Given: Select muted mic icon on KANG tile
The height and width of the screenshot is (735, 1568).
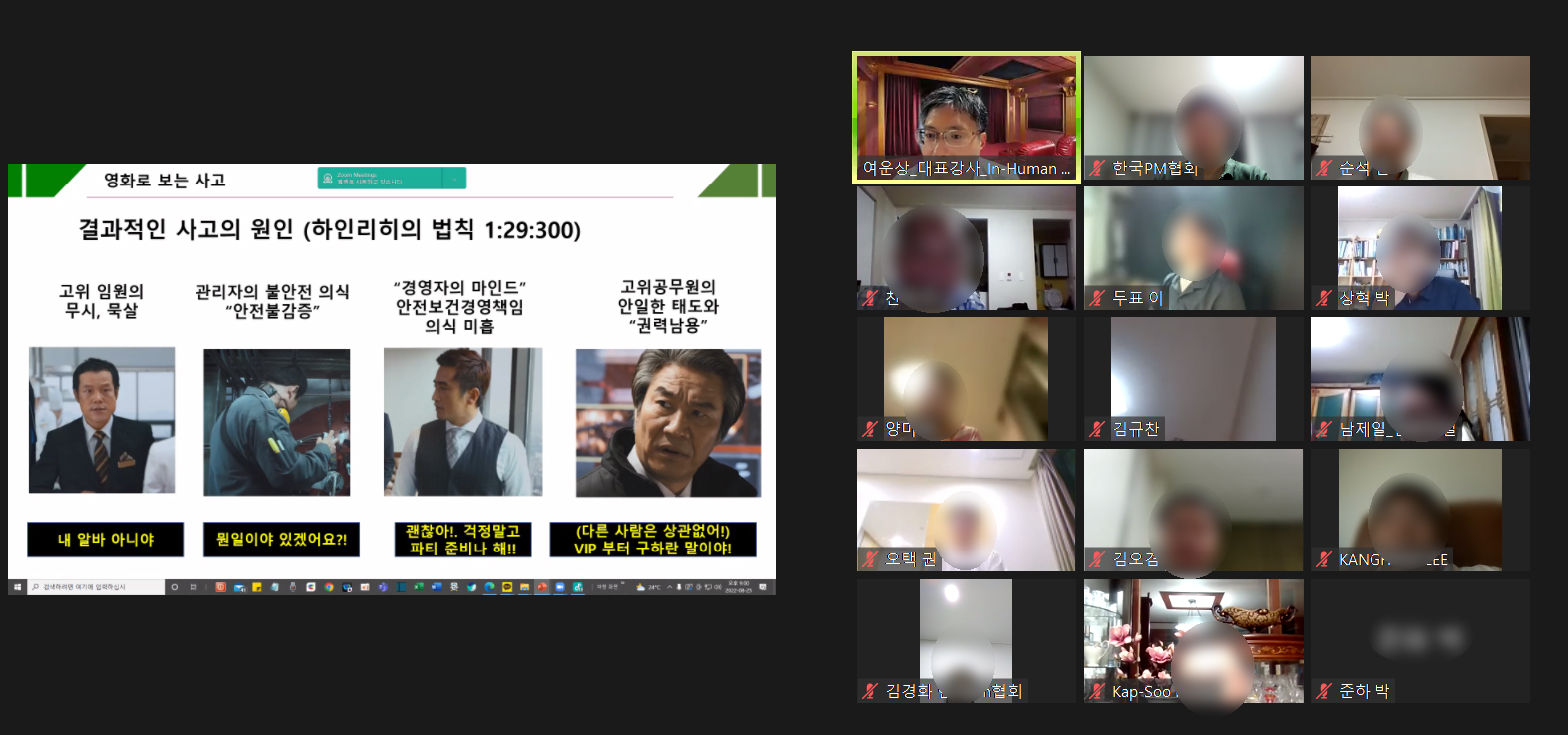Looking at the screenshot, I should tap(1324, 559).
